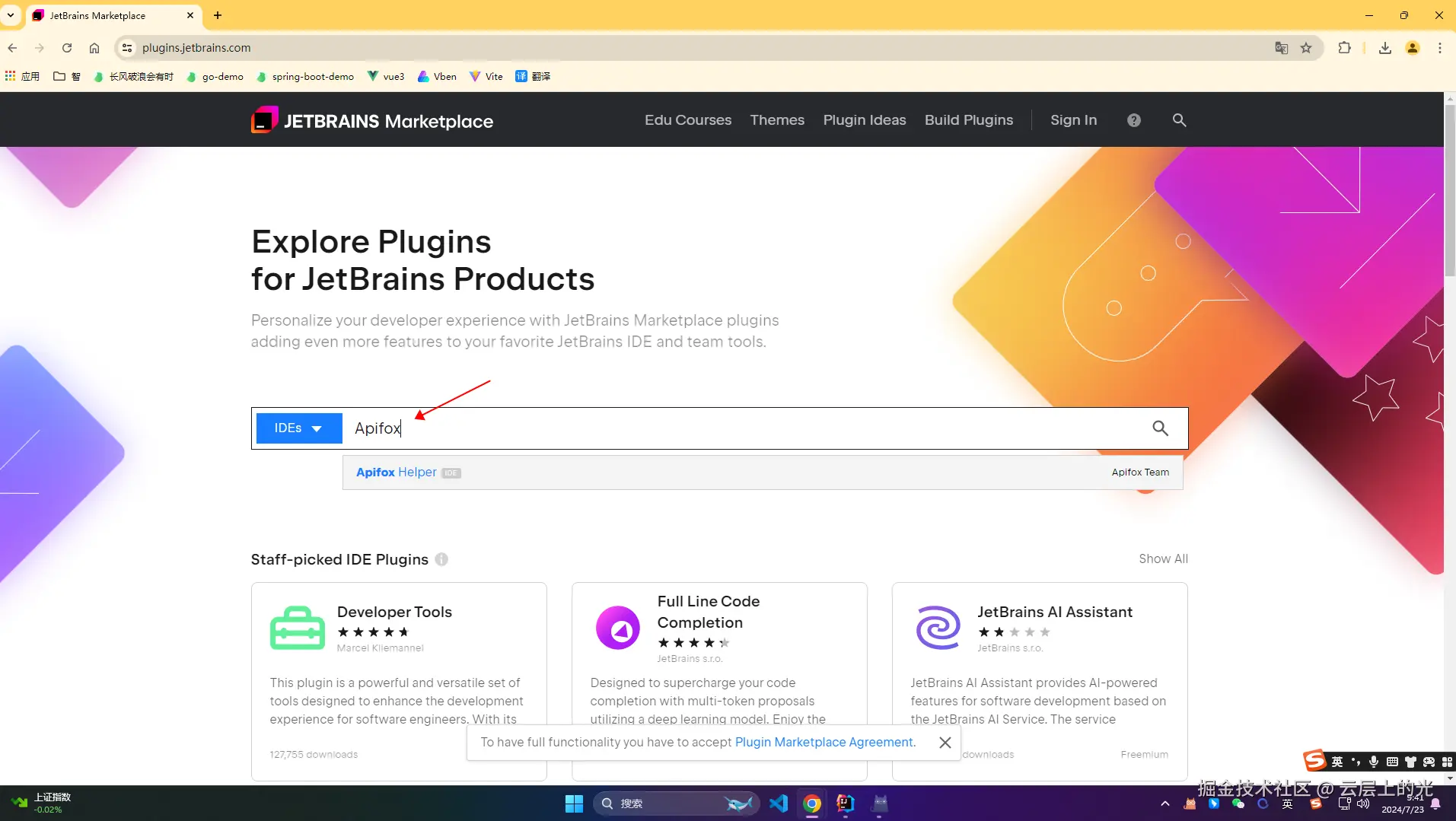Open the JetBrains AI Assistant title
This screenshot has height=821, width=1456.
pos(1055,612)
